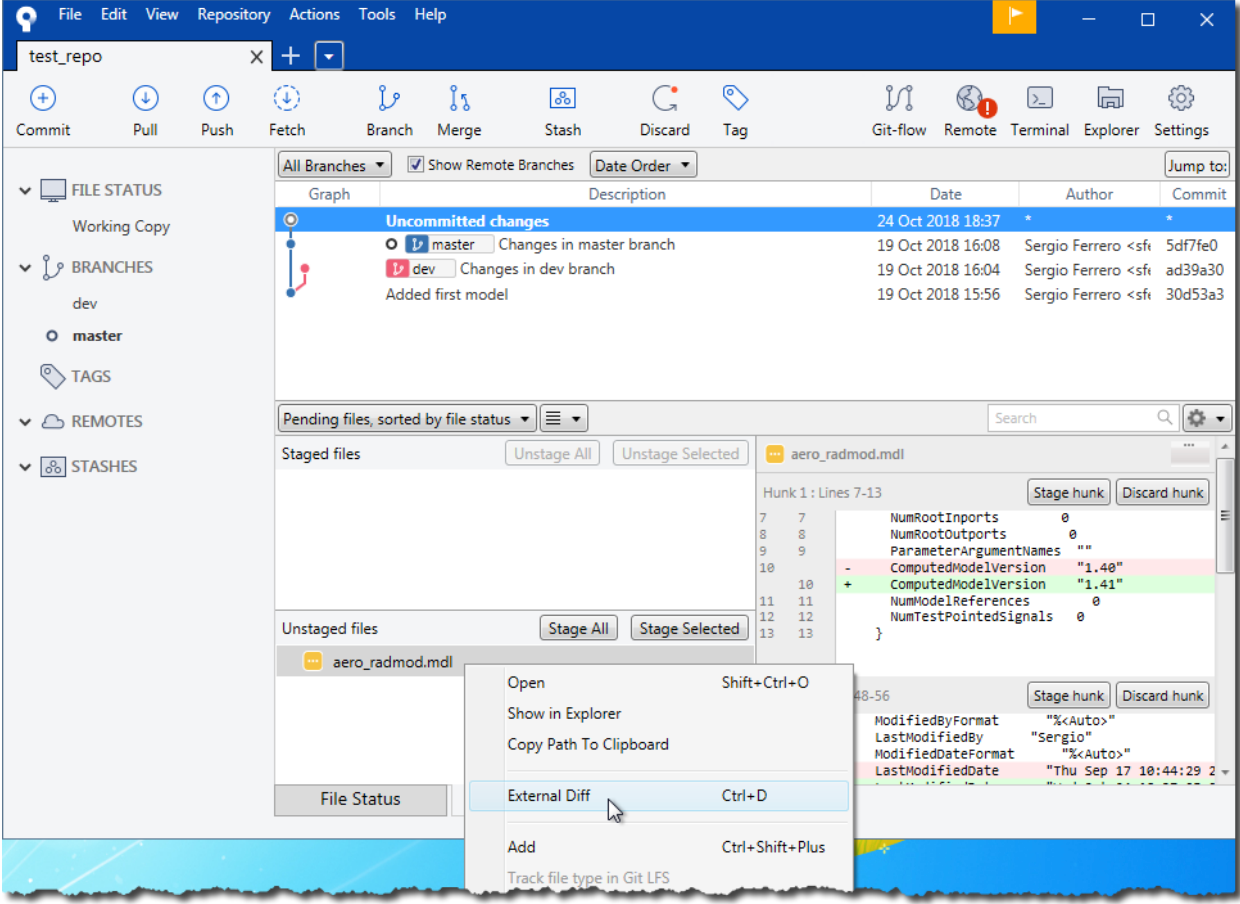Viewport: 1240px width, 904px height.
Task: Click the SourceTree logo icon
Action: (x=25, y=19)
